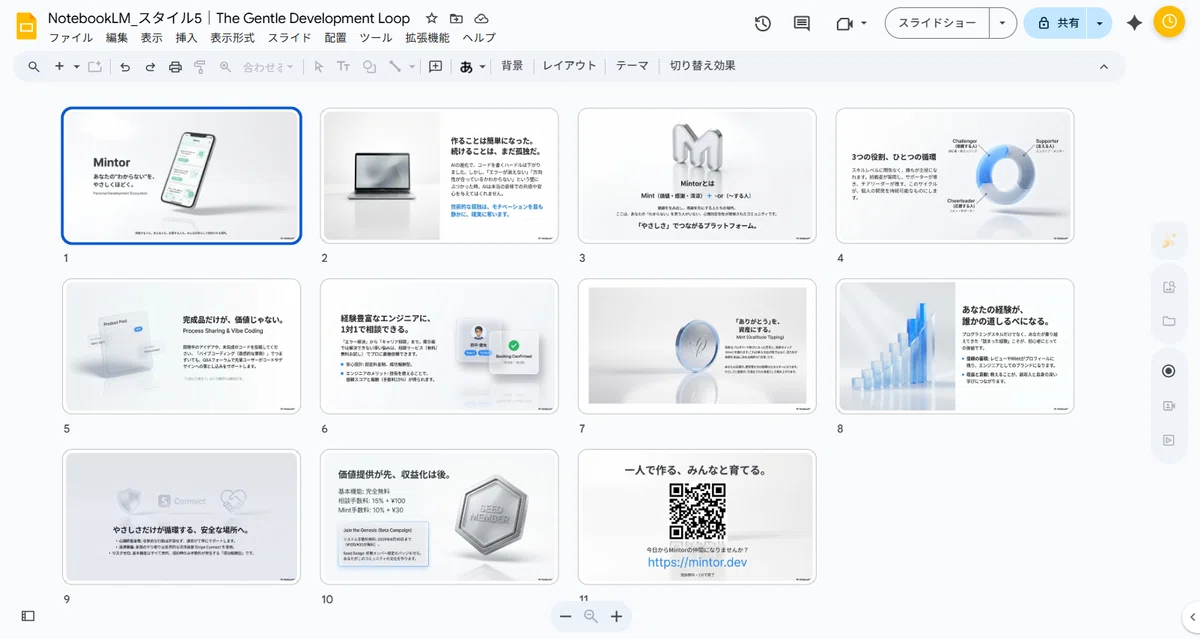Open the play box side icon

point(1168,439)
